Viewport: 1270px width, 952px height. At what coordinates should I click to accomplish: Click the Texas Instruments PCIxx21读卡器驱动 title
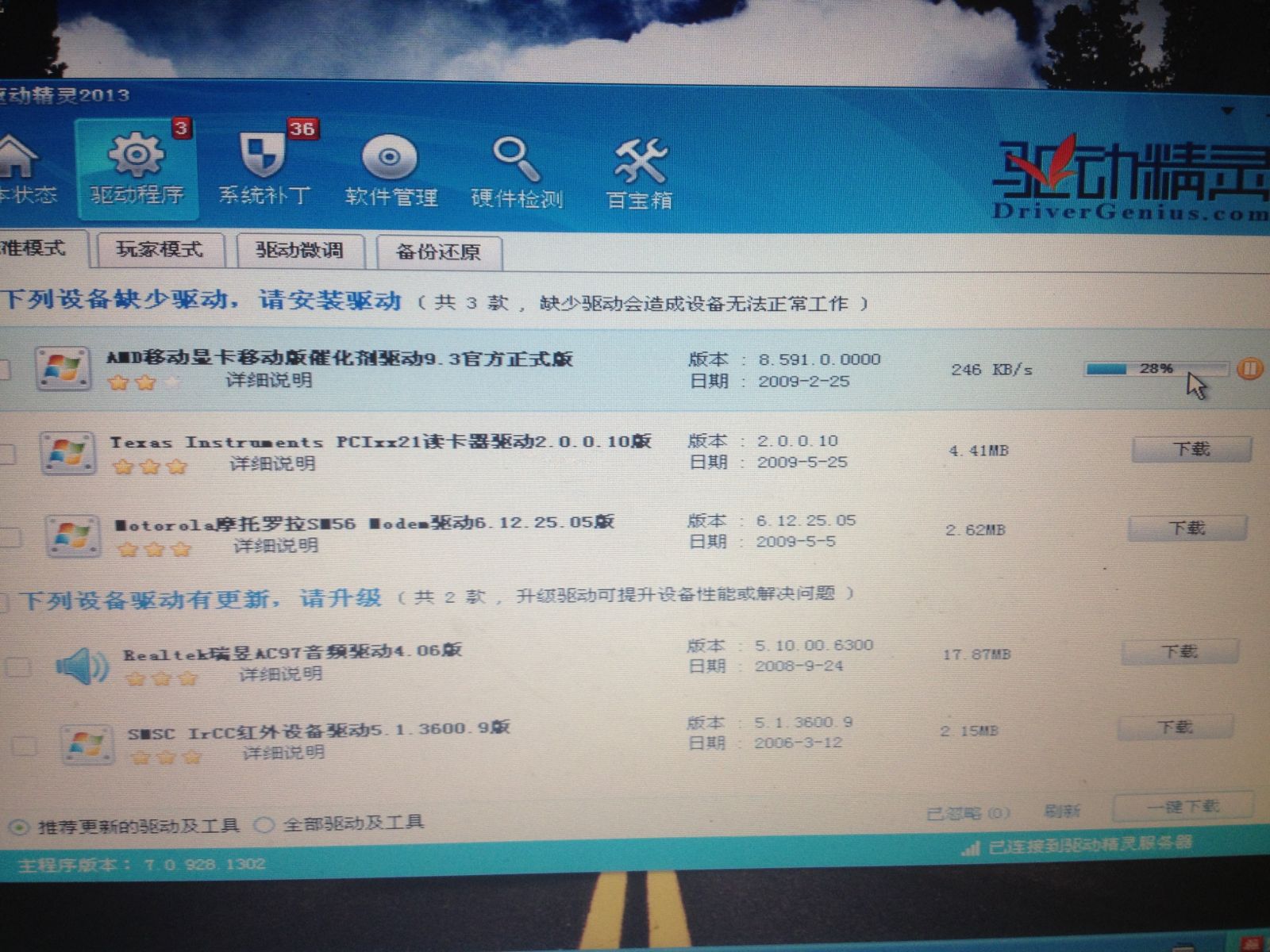point(380,442)
